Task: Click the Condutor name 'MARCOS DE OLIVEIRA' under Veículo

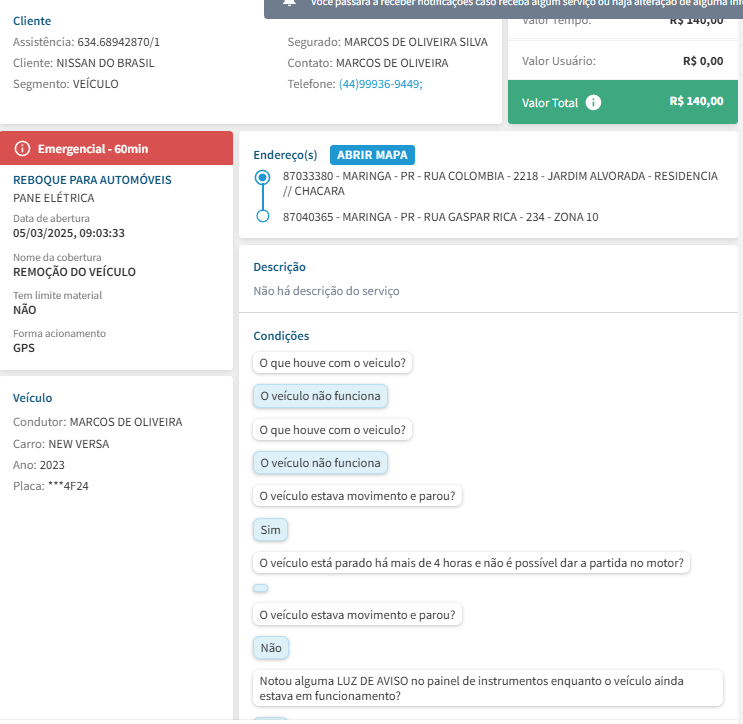Action: (126, 422)
